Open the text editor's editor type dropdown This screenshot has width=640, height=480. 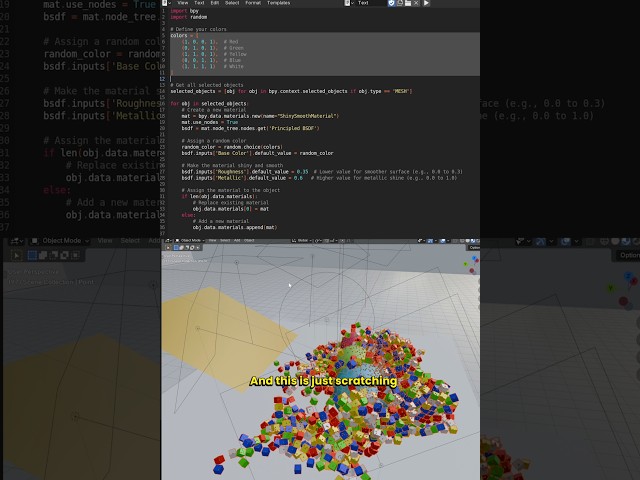click(x=166, y=3)
